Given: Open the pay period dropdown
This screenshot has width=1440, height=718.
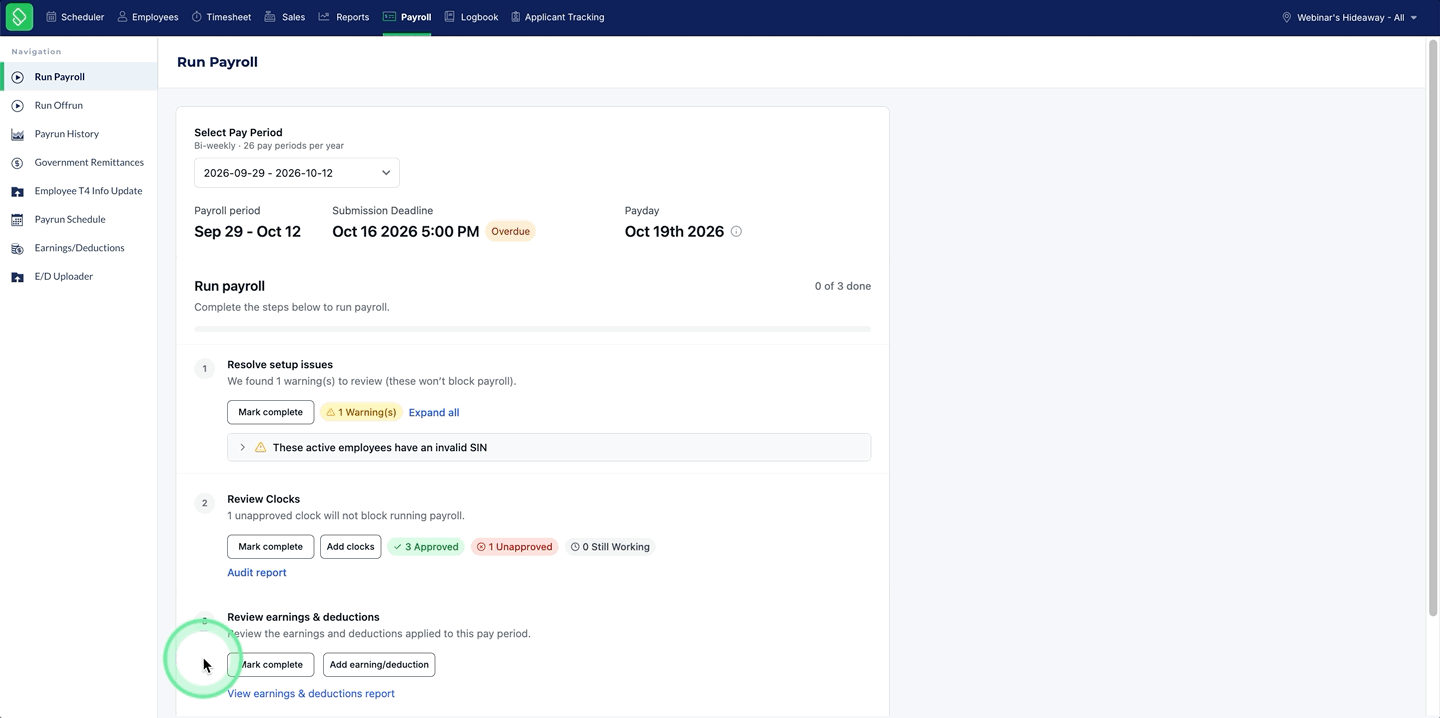Looking at the screenshot, I should (x=297, y=173).
